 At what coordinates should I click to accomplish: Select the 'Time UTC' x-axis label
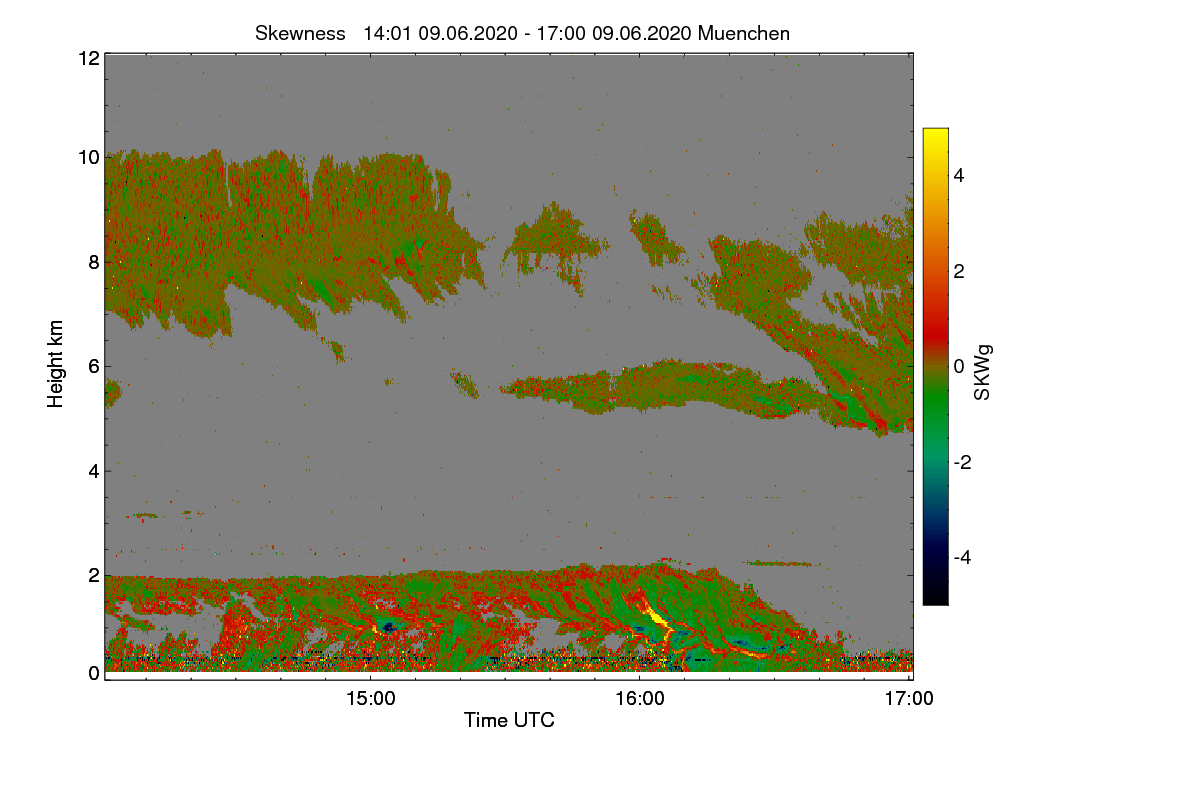509,720
